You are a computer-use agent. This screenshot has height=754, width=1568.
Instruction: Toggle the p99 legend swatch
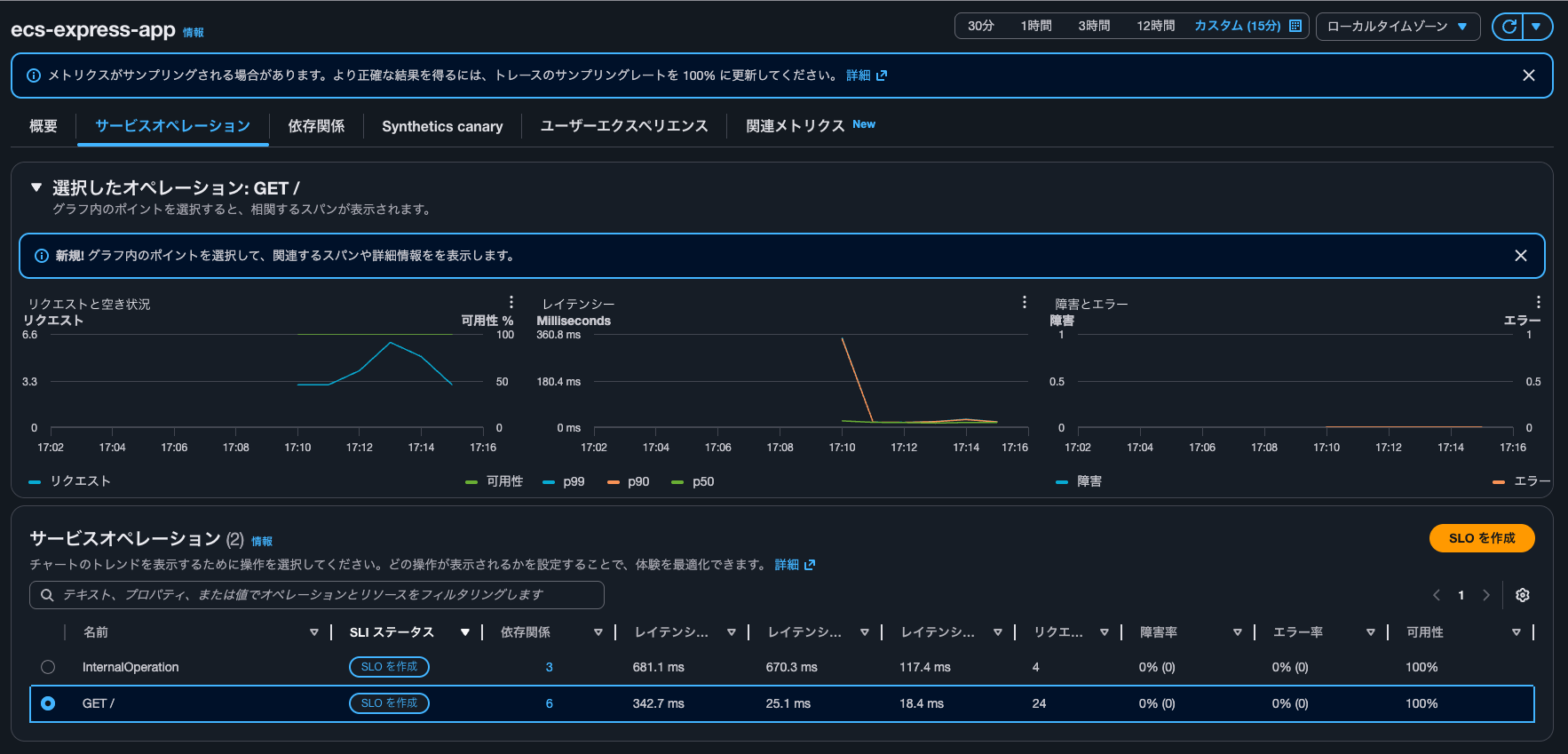549,481
